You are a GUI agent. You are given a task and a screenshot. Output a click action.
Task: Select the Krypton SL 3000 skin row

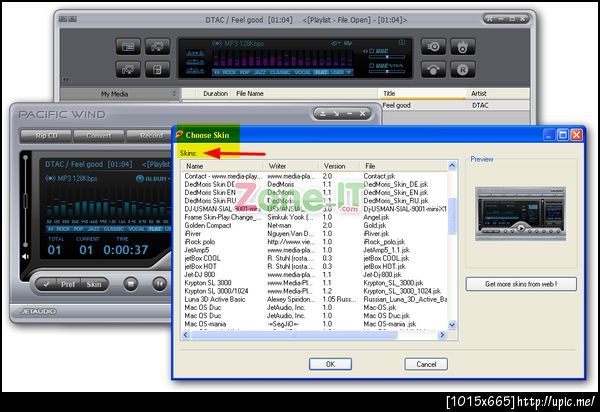point(314,283)
